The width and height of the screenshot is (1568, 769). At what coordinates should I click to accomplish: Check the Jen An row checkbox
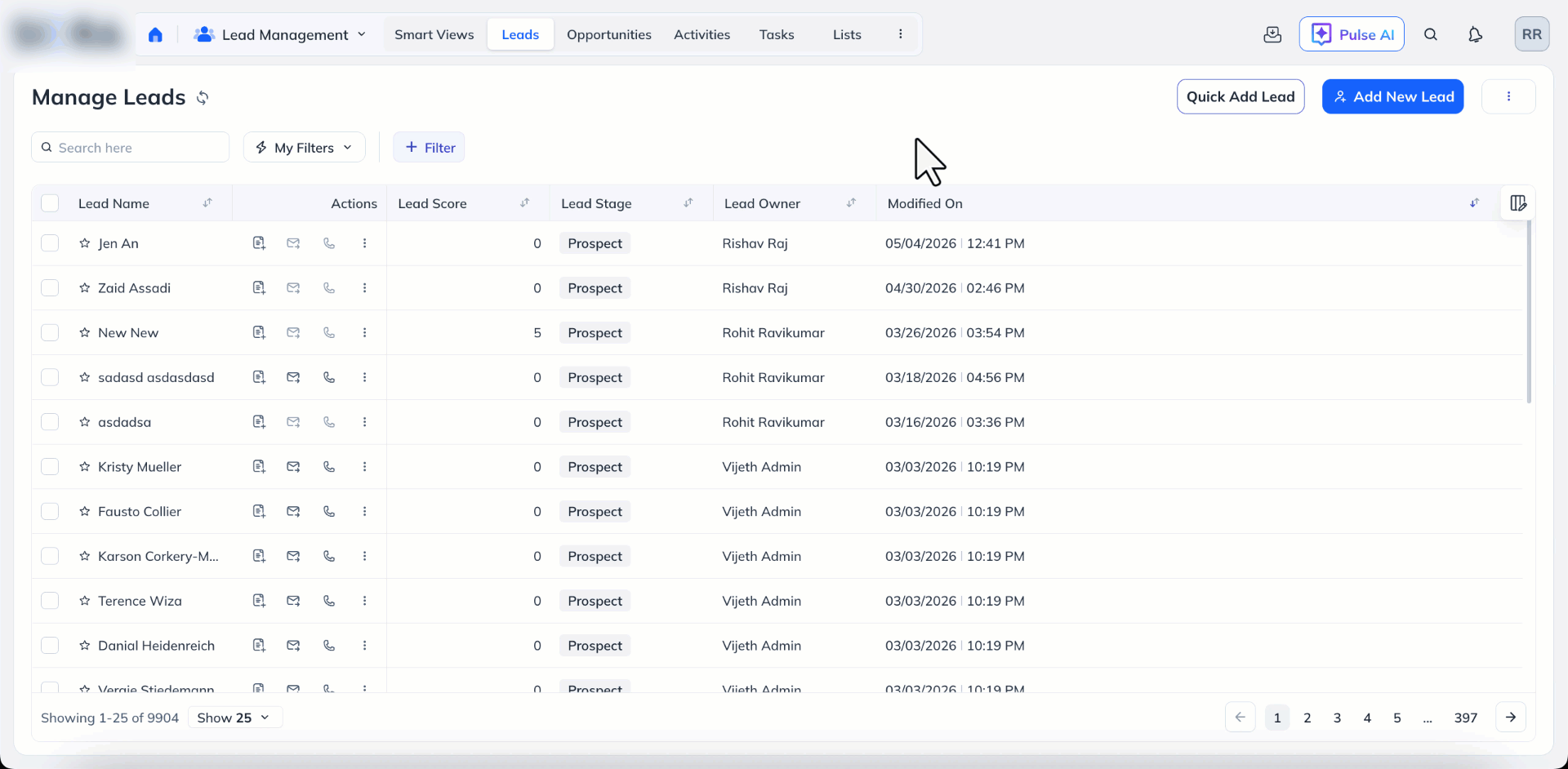pyautogui.click(x=50, y=243)
